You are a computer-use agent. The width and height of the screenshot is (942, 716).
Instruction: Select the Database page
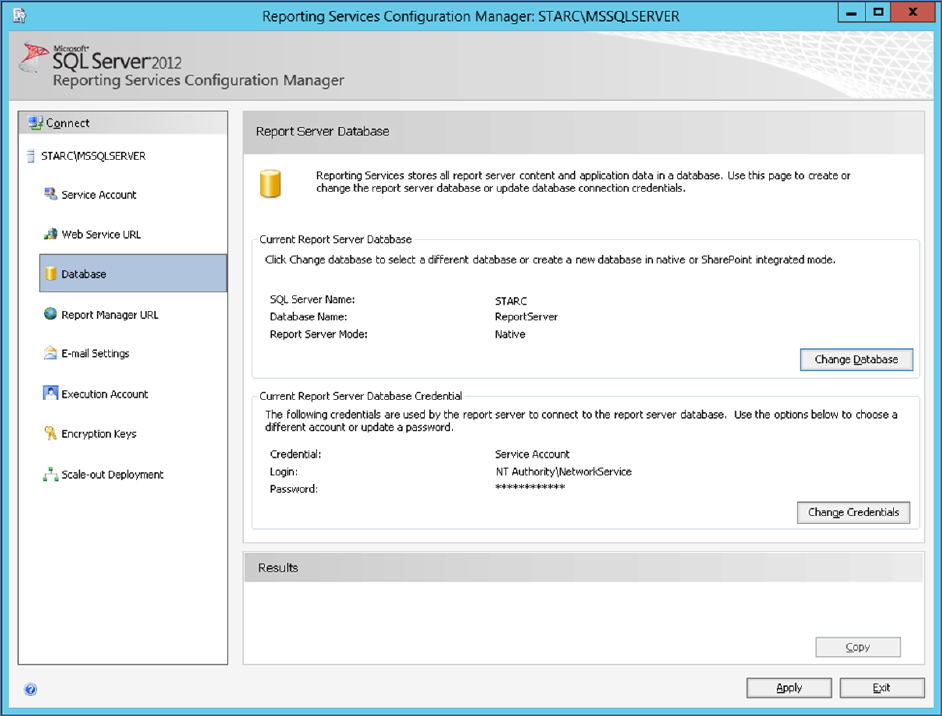133,273
